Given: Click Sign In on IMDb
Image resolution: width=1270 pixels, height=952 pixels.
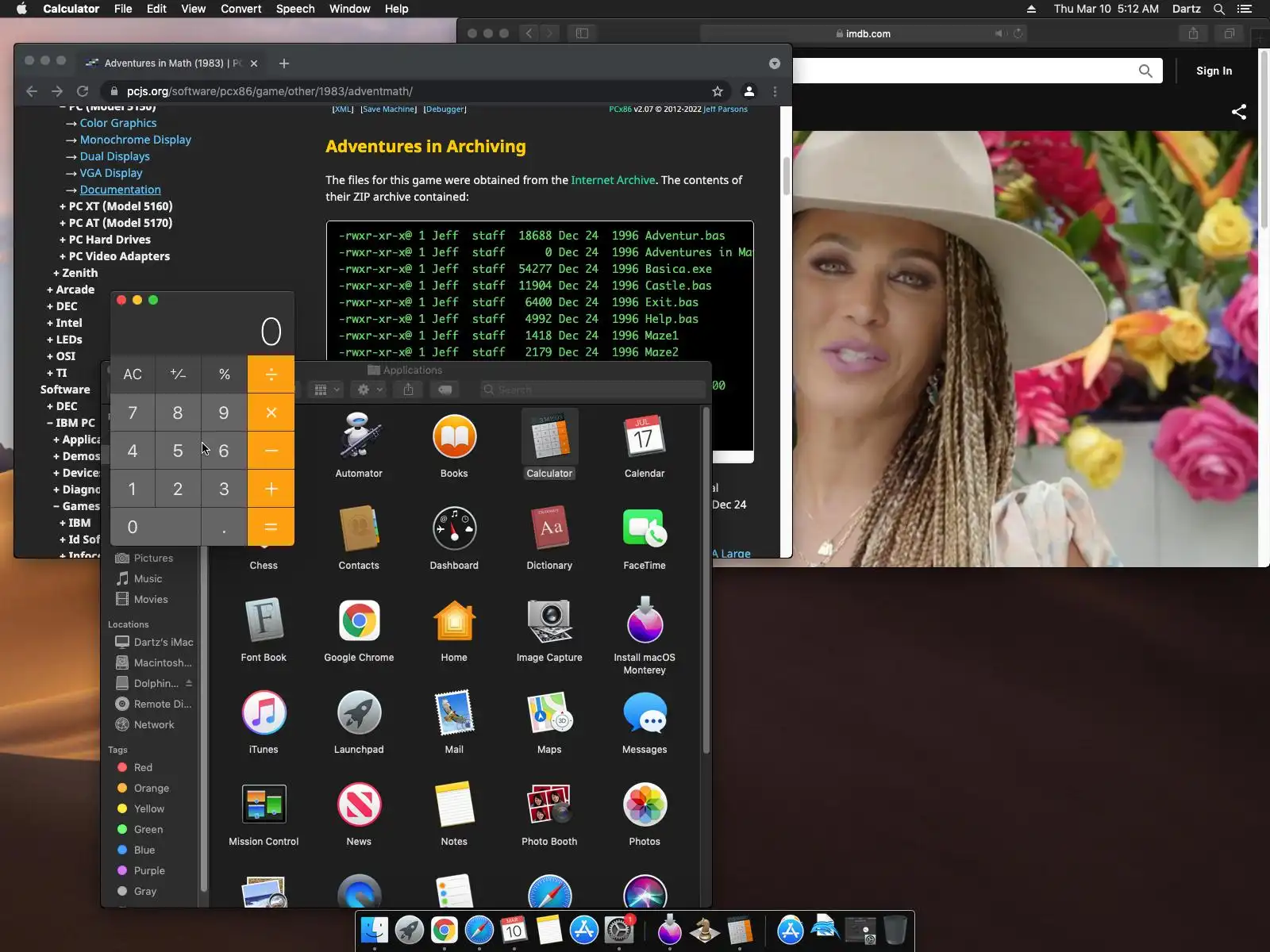Looking at the screenshot, I should tap(1214, 71).
